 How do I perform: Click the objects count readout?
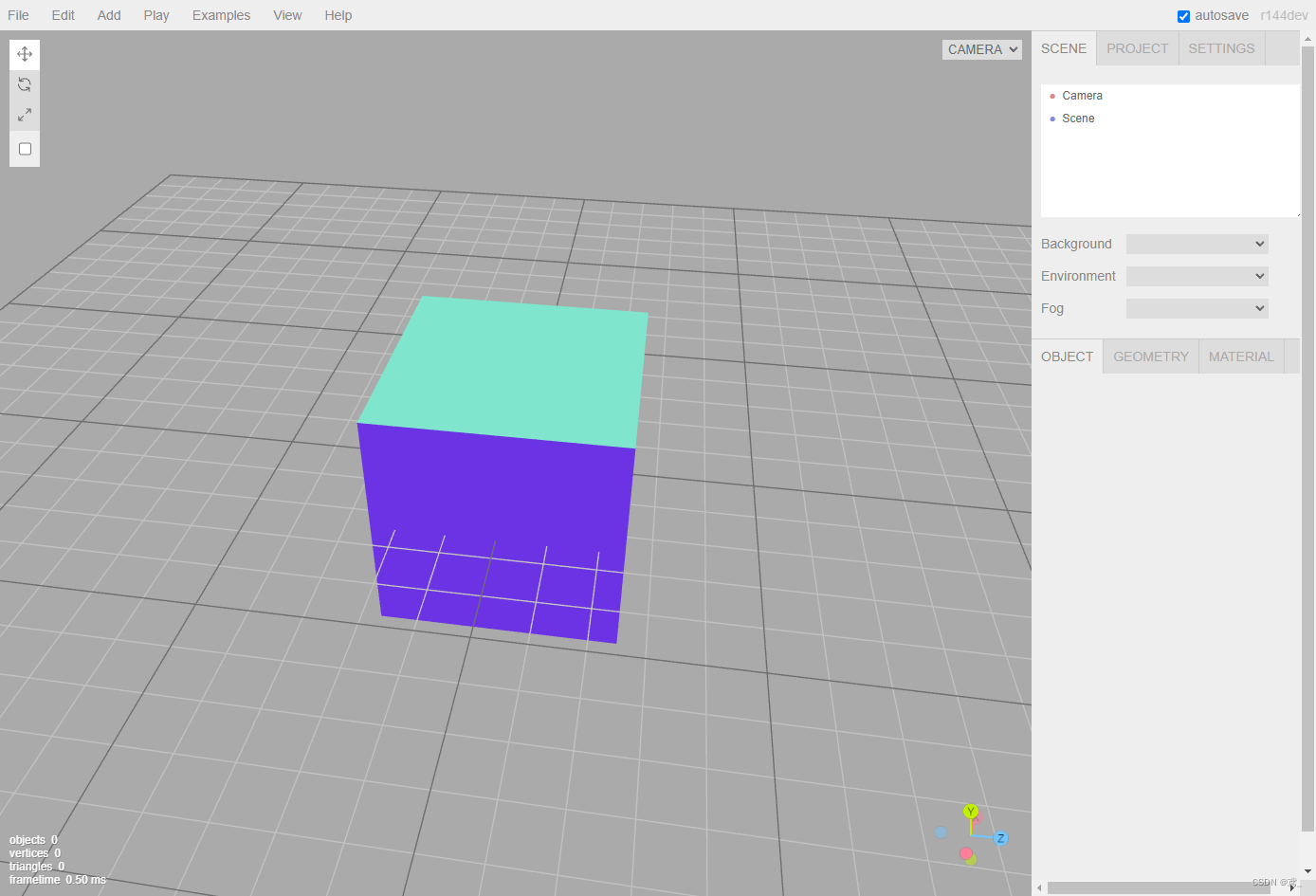point(33,840)
